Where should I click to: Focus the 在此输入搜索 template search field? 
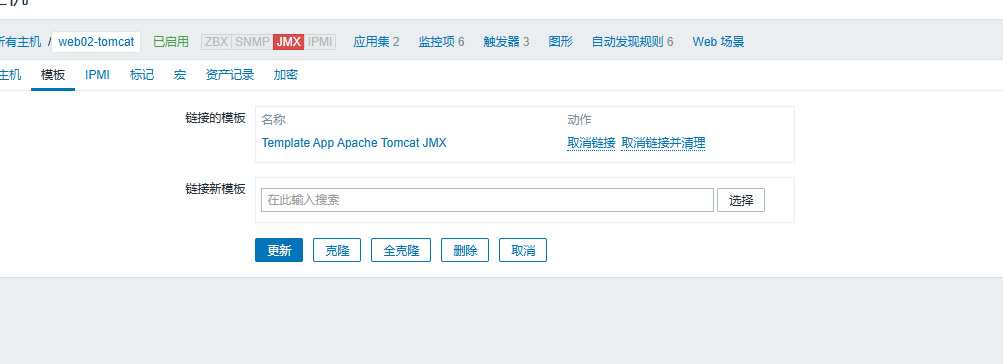pyautogui.click(x=487, y=200)
